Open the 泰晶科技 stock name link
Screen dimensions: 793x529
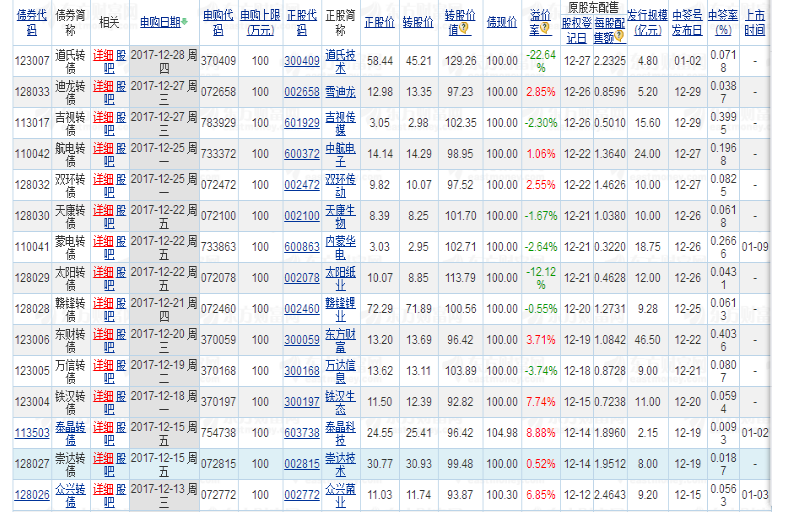340,433
